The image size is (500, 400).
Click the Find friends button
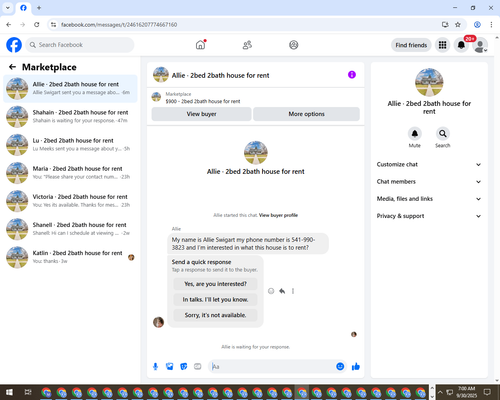[x=411, y=45]
